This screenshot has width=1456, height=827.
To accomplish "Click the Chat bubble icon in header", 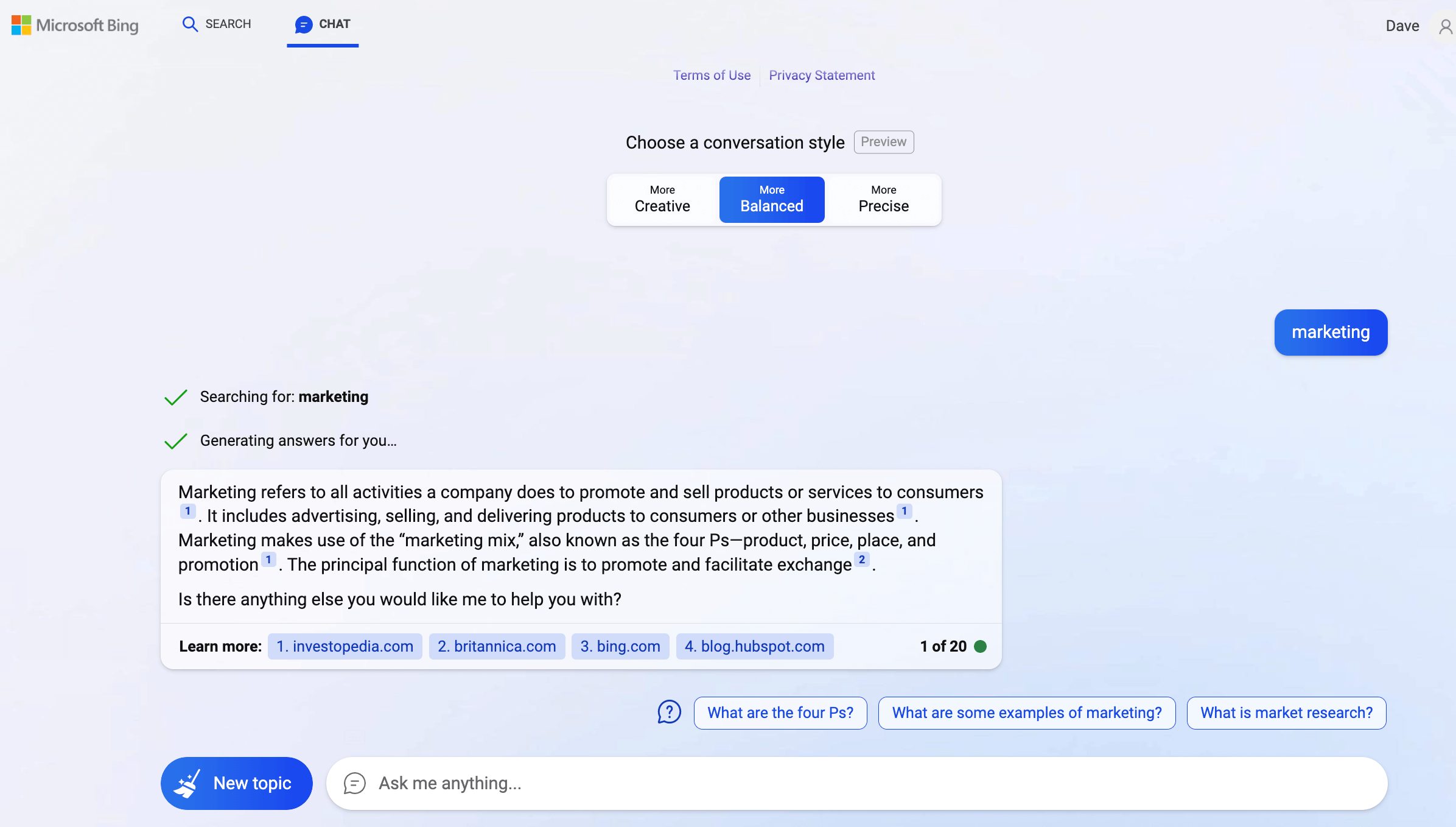I will 303,24.
